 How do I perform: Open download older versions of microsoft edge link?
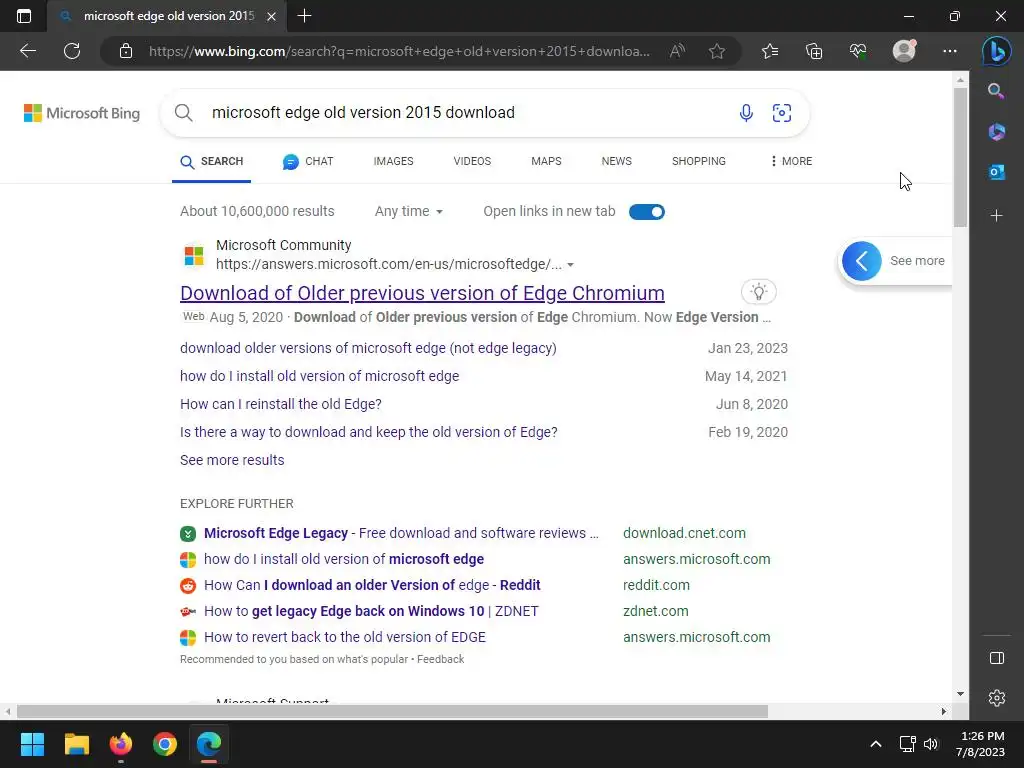pos(368,348)
